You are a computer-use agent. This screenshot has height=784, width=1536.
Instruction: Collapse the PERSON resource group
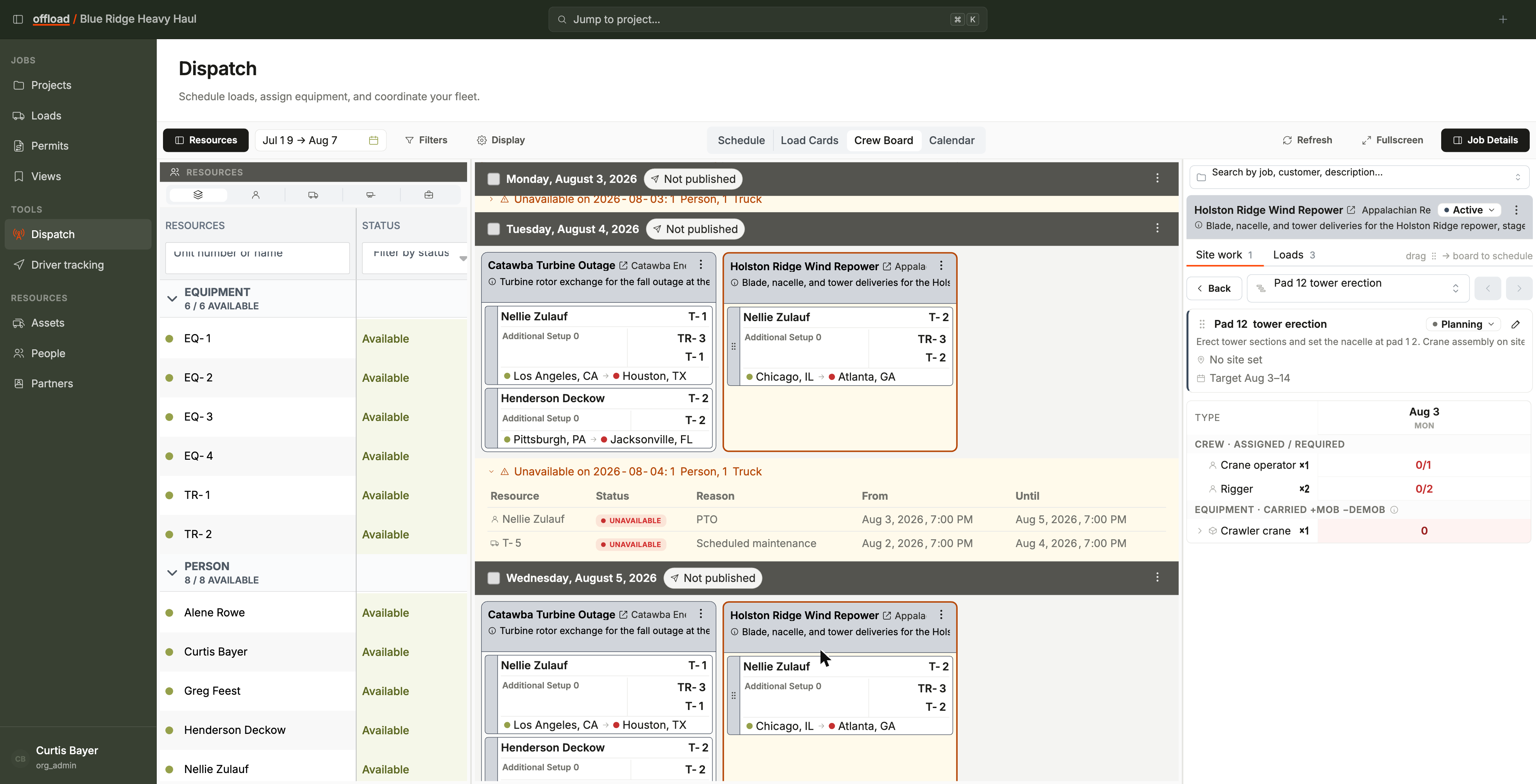[172, 573]
